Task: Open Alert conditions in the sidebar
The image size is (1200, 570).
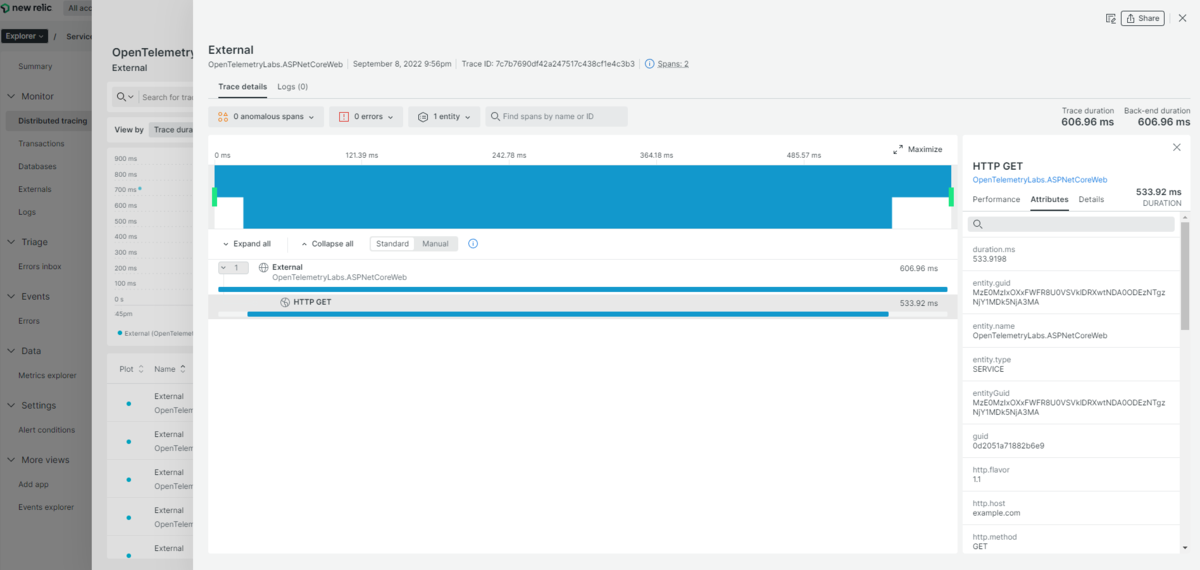Action: (46, 430)
